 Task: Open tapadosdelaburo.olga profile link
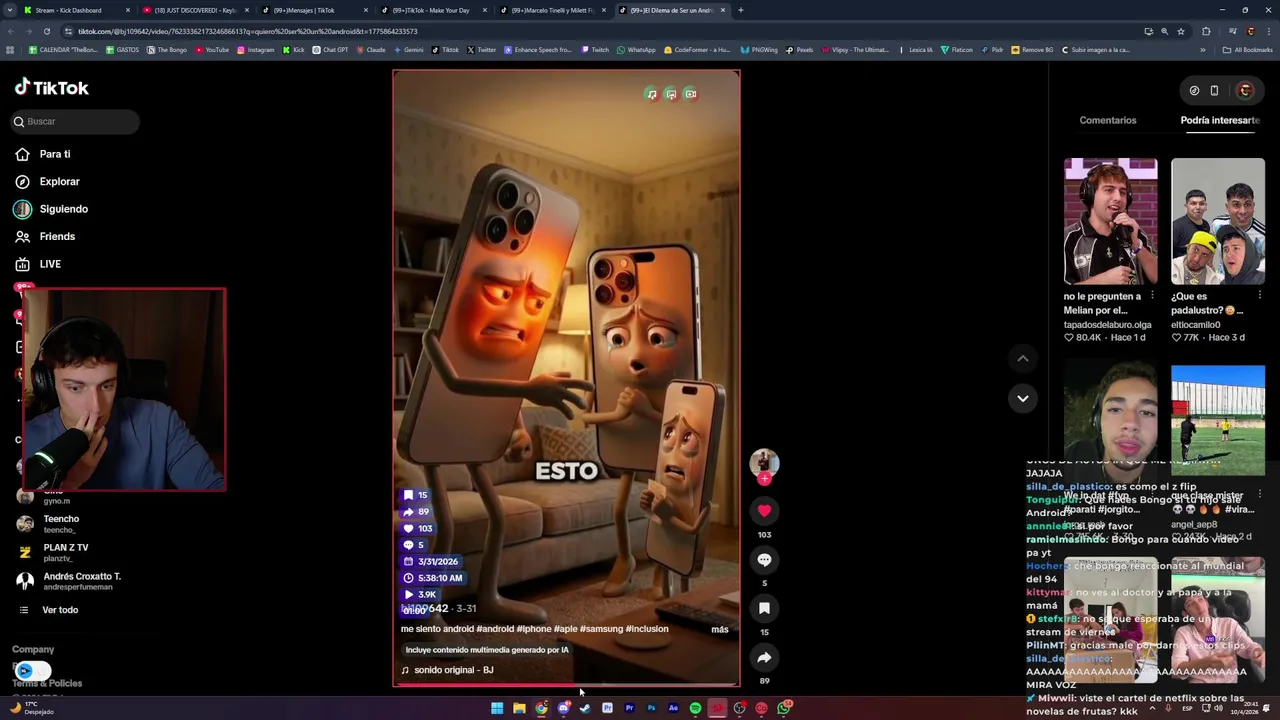pos(1107,325)
